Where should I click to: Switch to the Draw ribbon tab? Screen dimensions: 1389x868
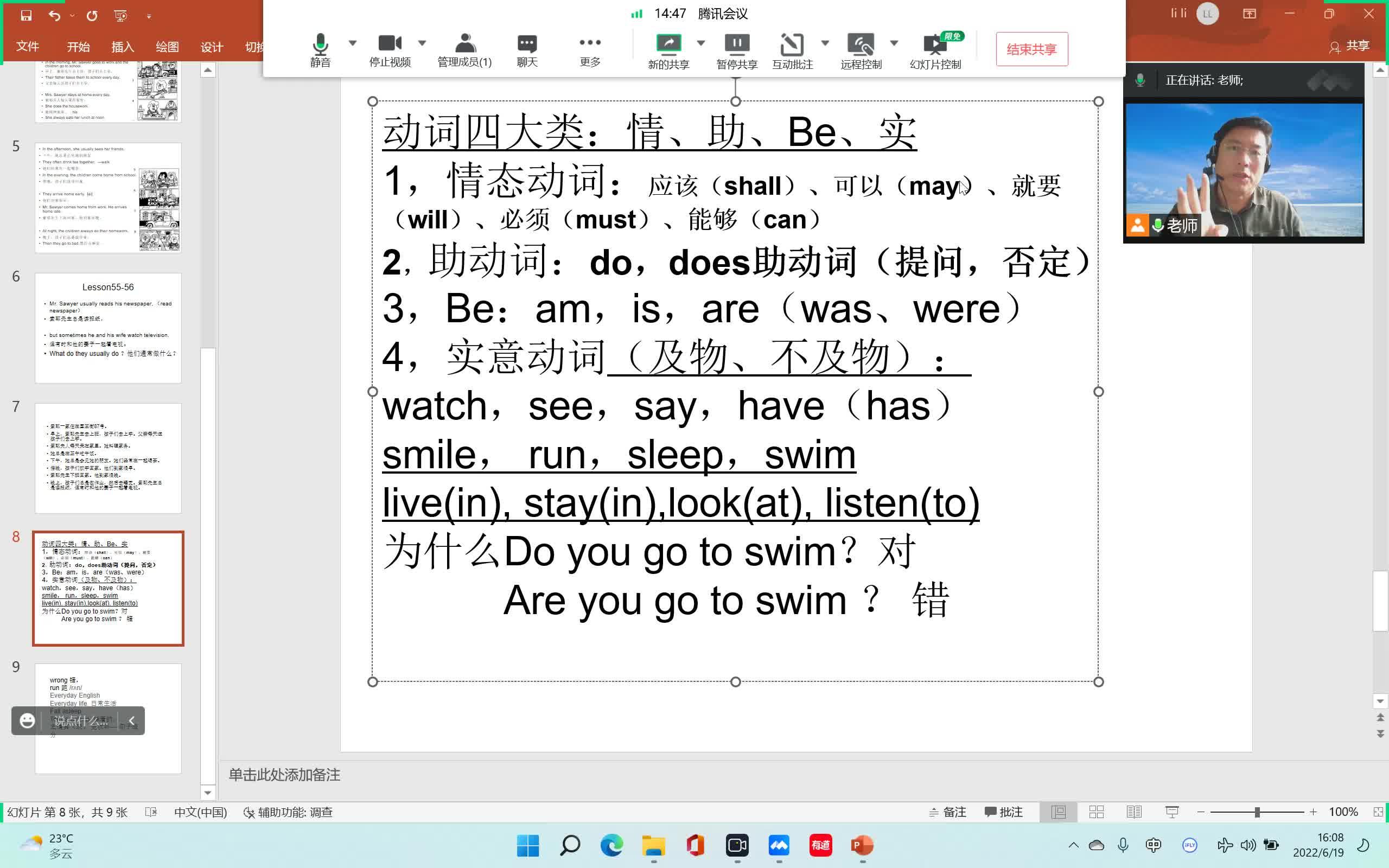(x=167, y=47)
